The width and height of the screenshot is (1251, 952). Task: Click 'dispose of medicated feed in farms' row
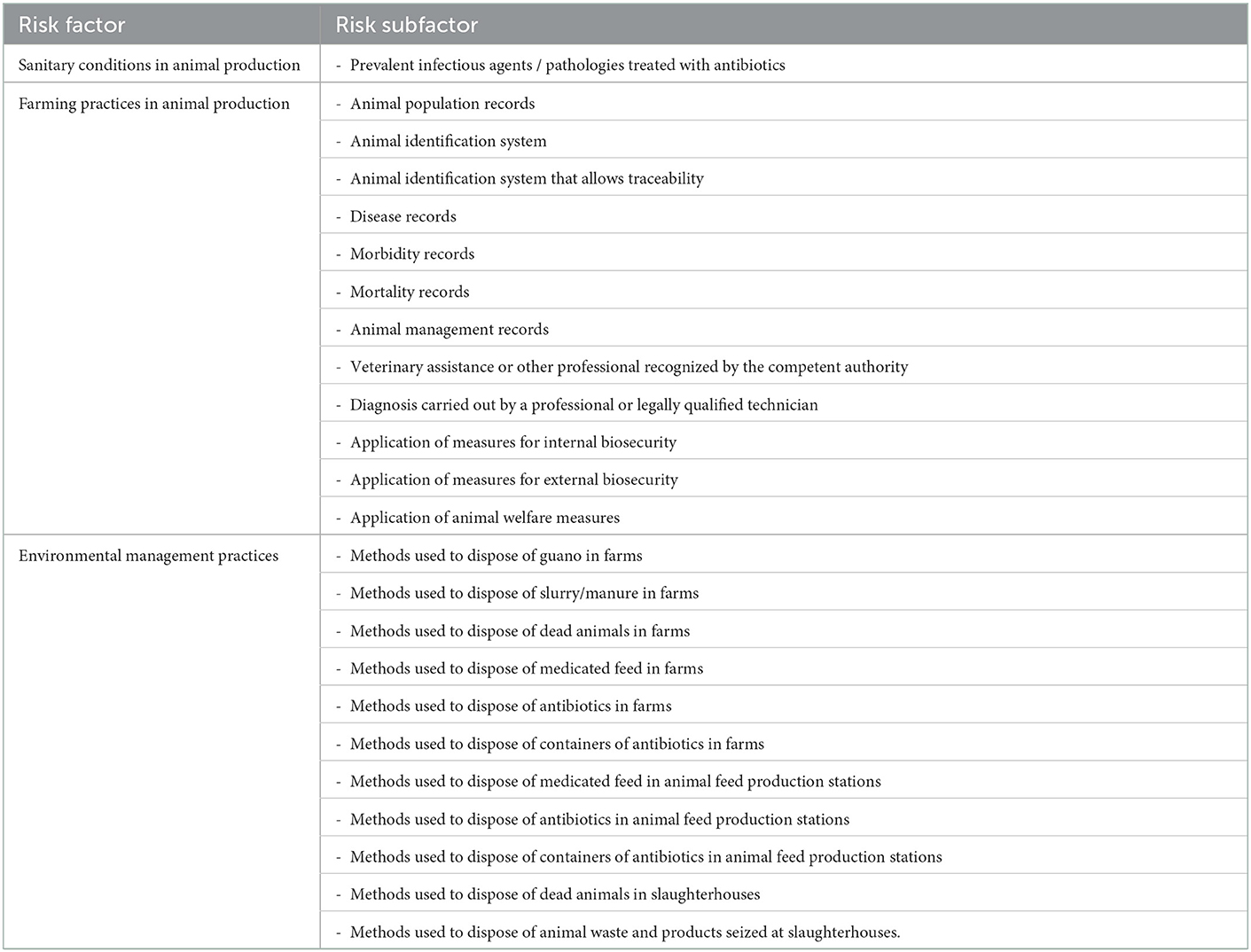point(784,667)
